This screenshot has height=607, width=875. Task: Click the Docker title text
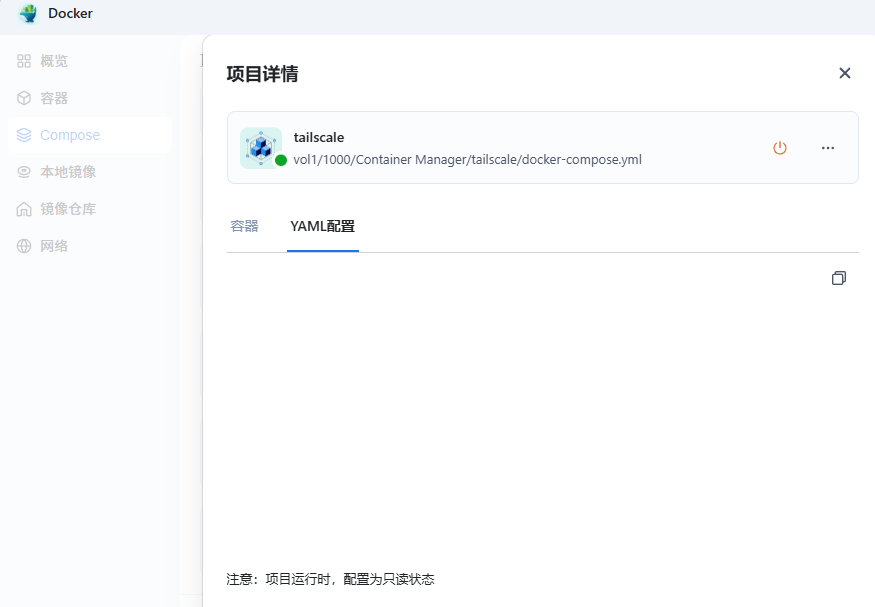[x=70, y=13]
